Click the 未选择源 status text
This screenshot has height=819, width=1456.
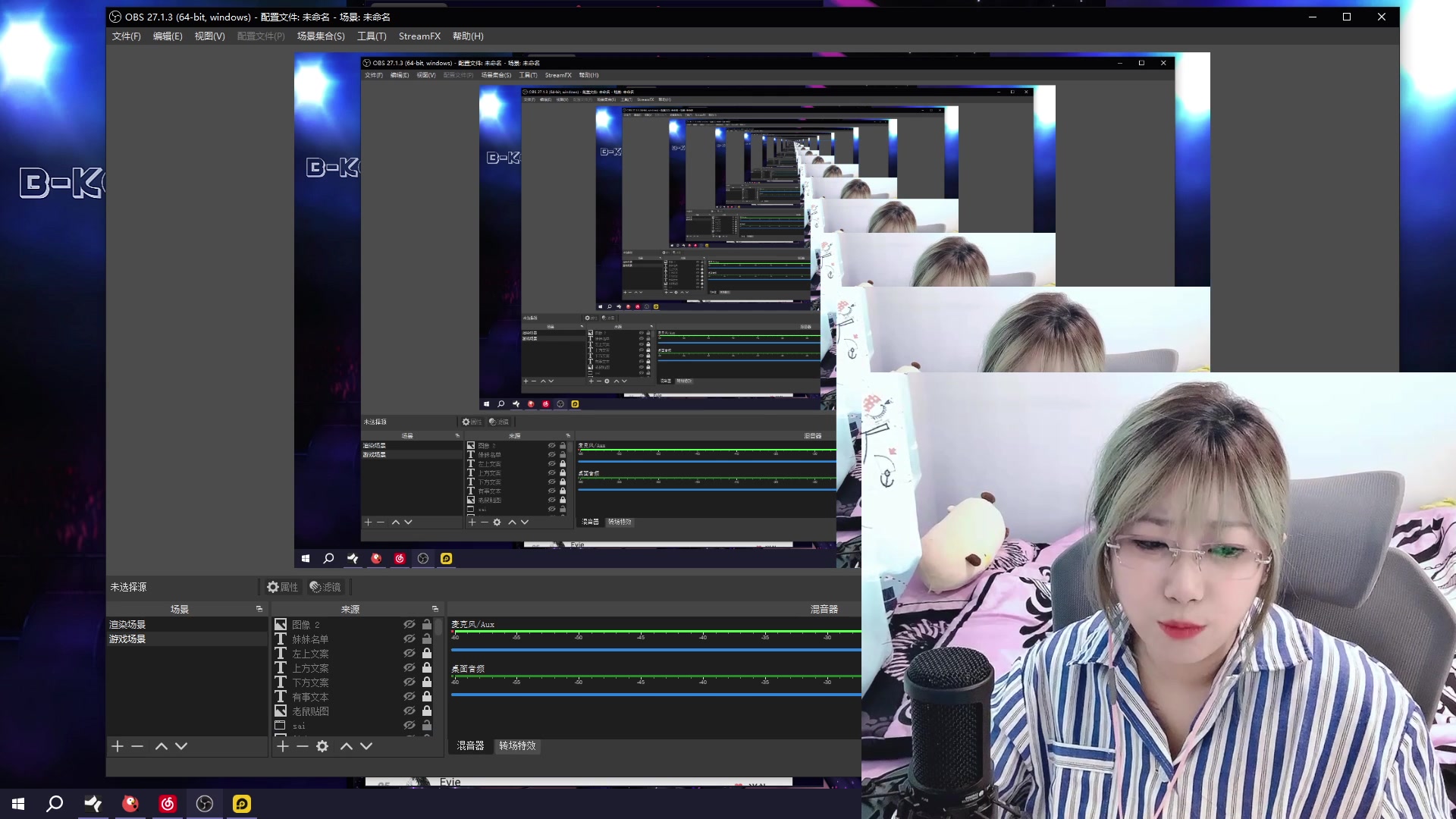coord(128,587)
